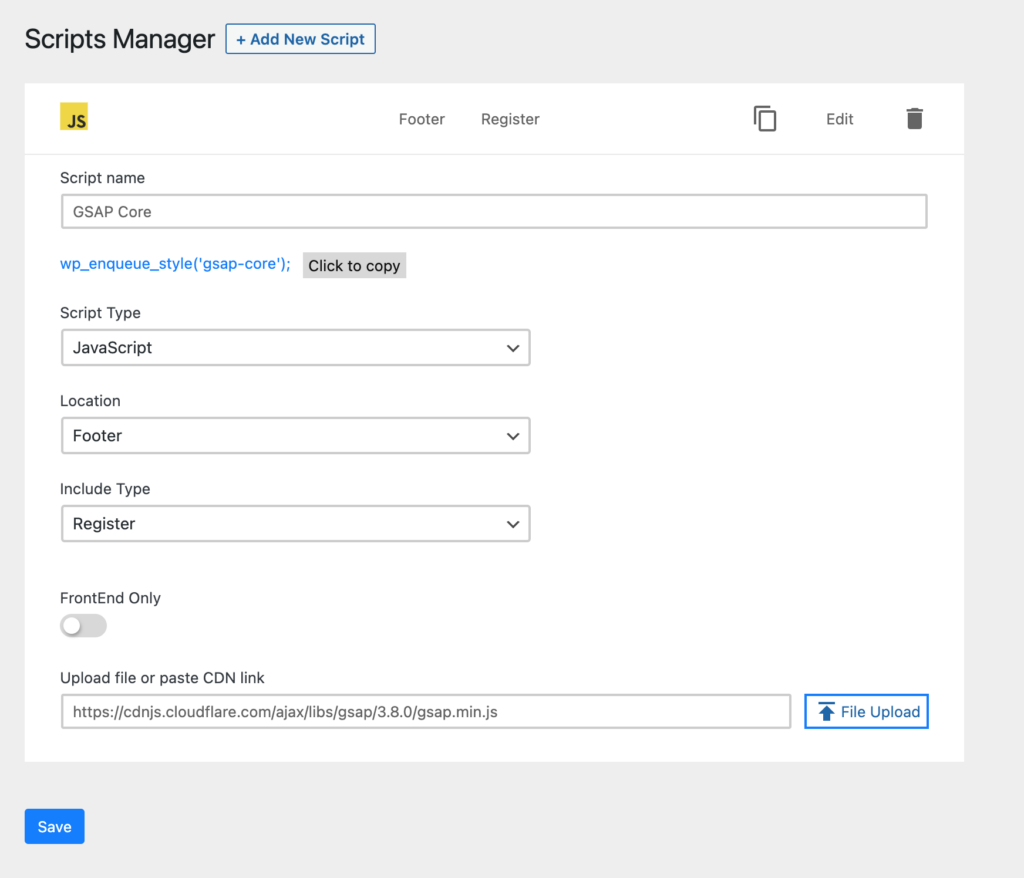The image size is (1024, 878).
Task: Open the Location dropdown set to Footer
Action: 295,436
